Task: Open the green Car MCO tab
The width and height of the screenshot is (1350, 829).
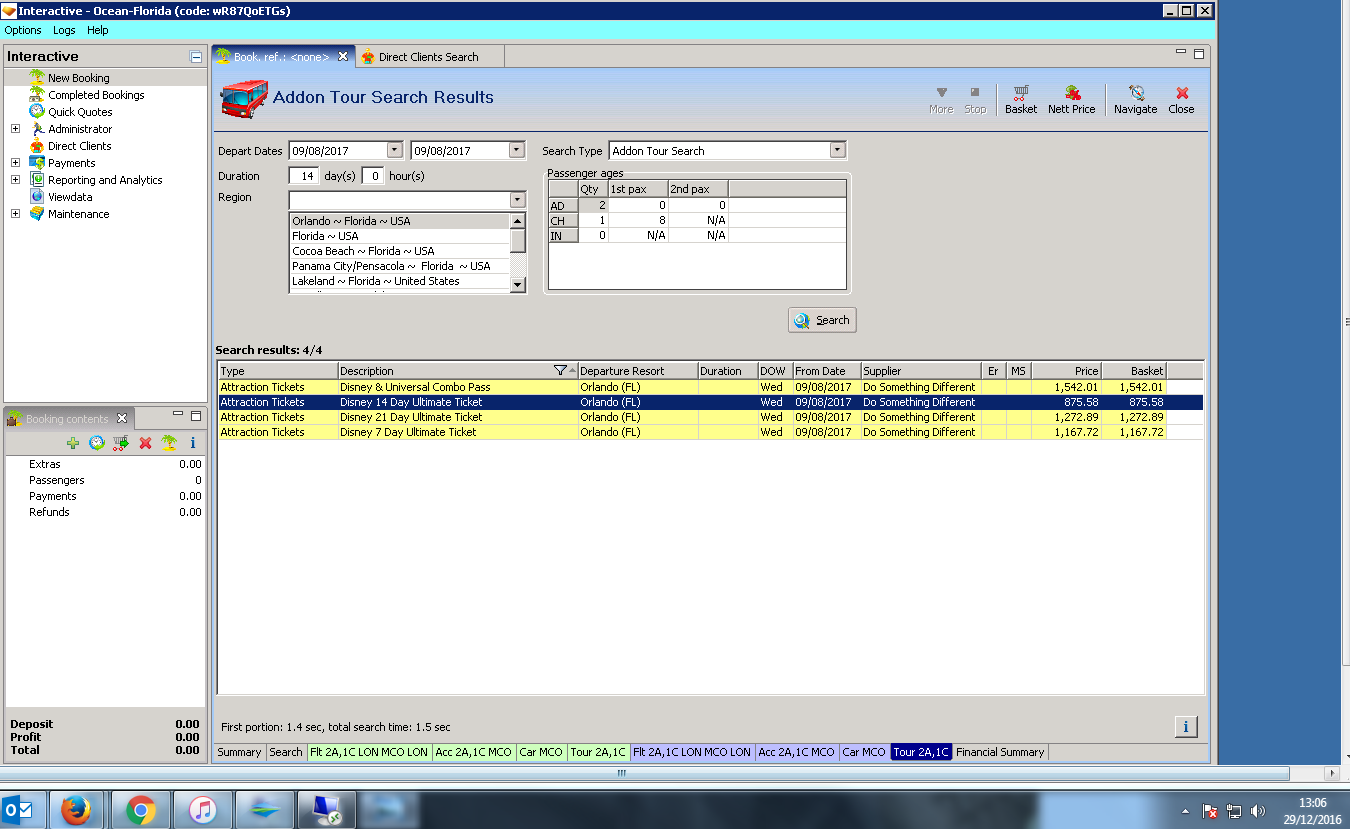Action: (541, 752)
